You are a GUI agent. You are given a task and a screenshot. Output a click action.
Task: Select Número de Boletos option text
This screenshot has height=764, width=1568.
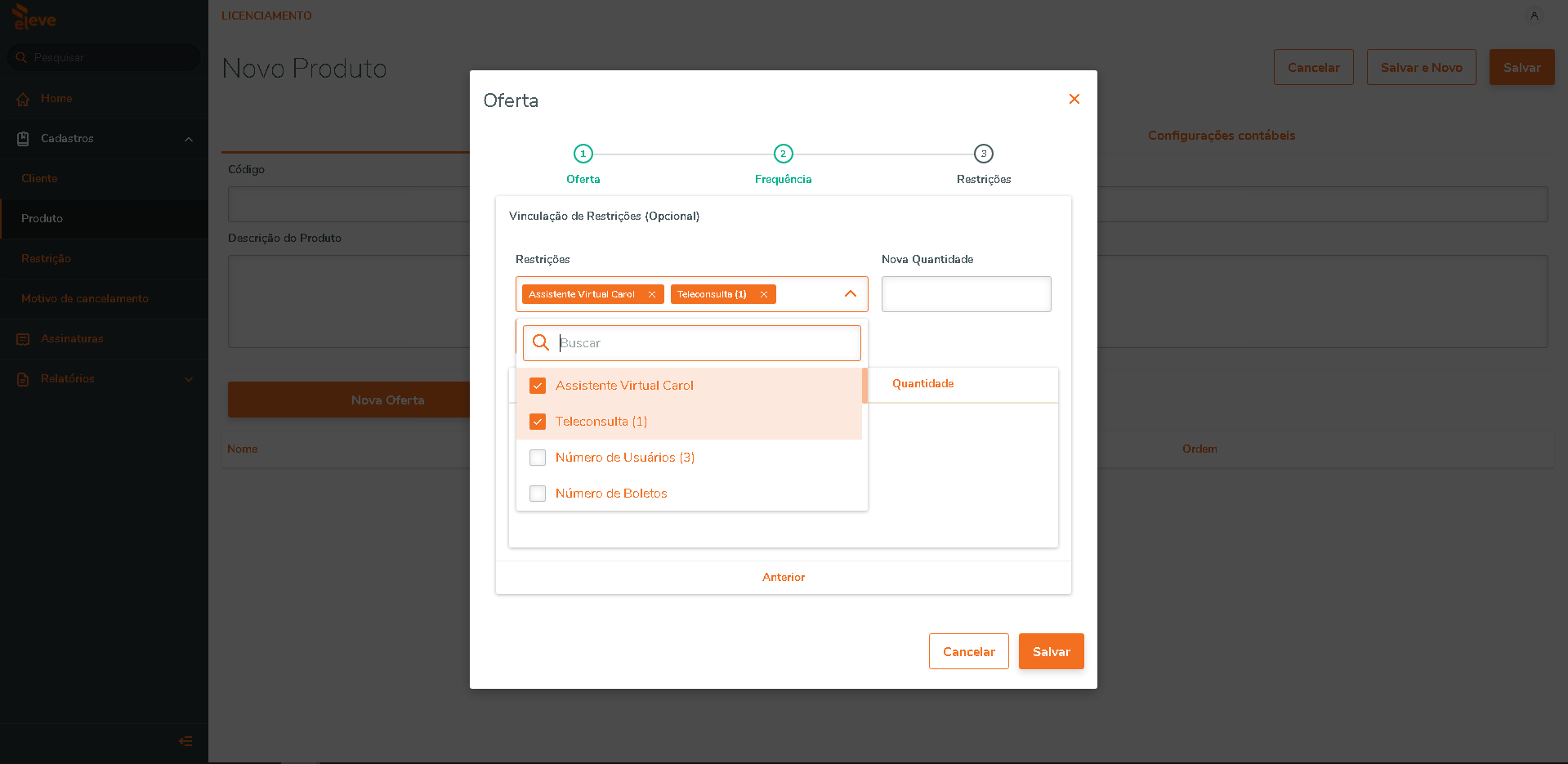click(x=611, y=494)
